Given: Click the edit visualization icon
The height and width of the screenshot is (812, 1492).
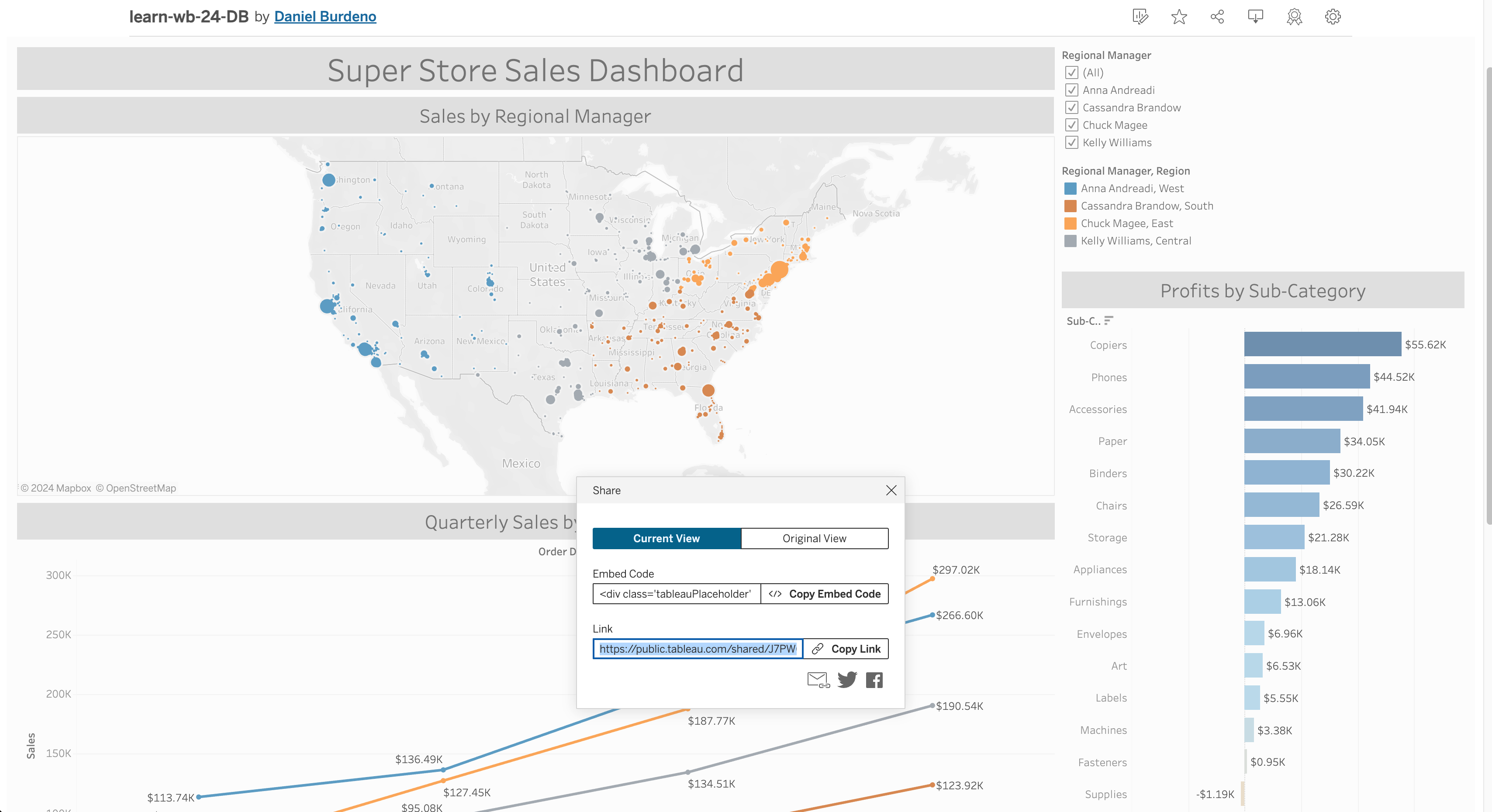Looking at the screenshot, I should tap(1140, 17).
